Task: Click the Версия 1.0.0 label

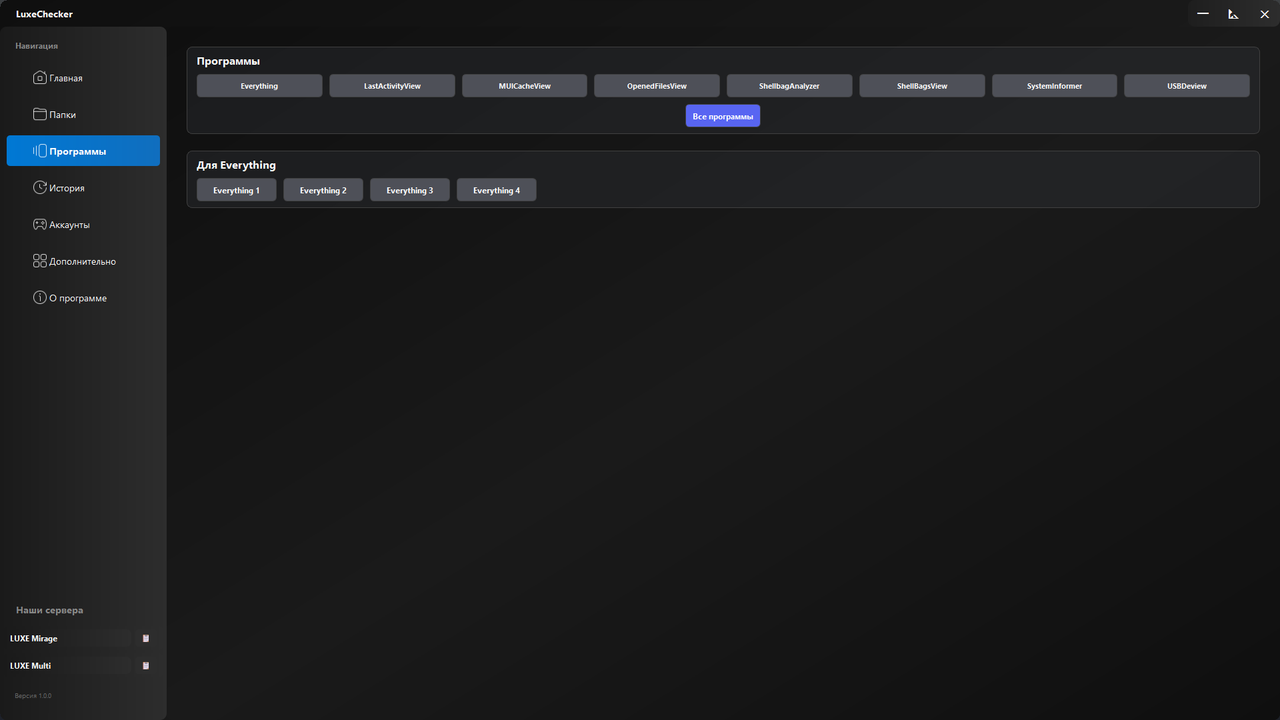Action: point(33,695)
